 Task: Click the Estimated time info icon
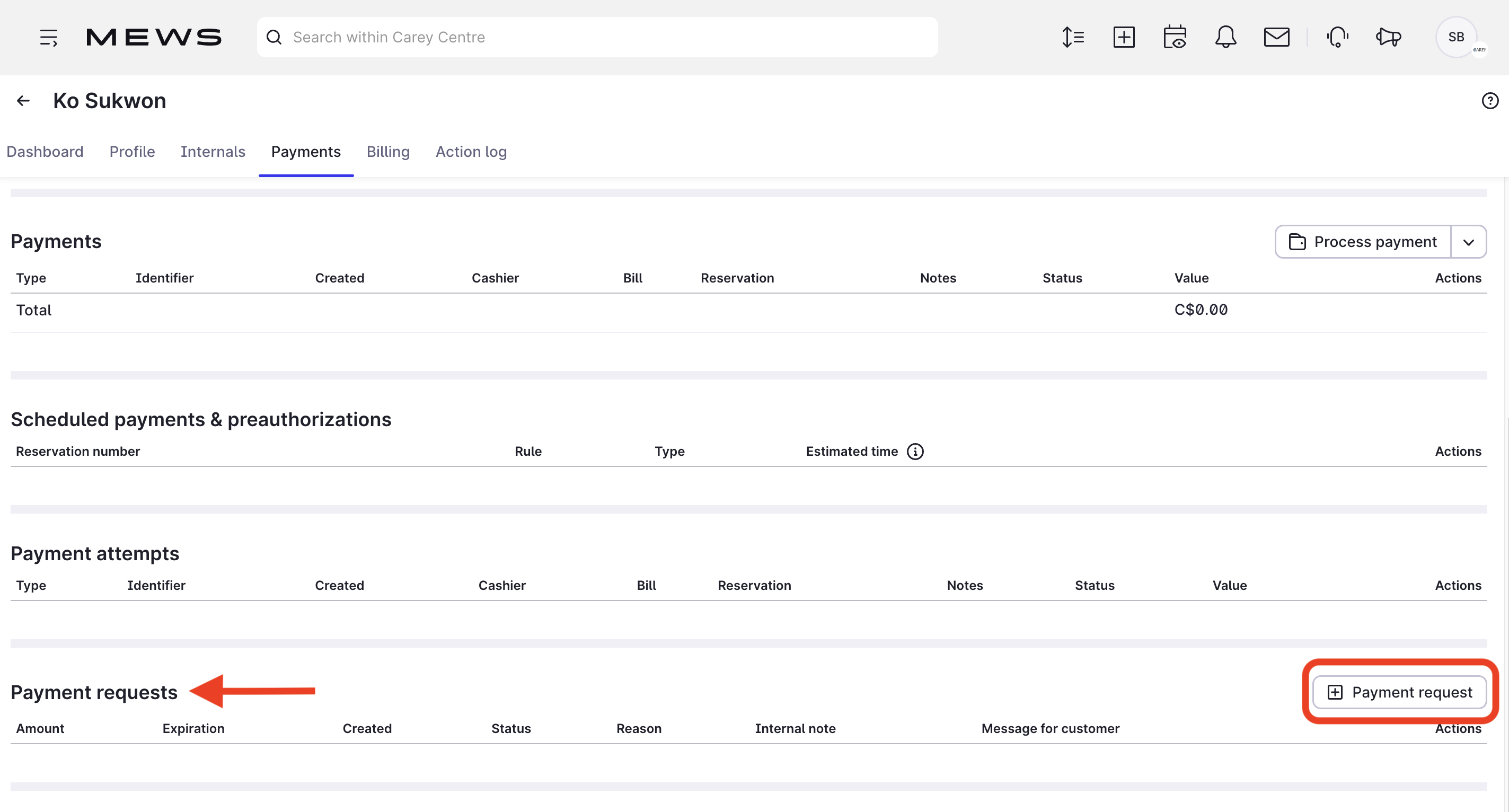[915, 452]
